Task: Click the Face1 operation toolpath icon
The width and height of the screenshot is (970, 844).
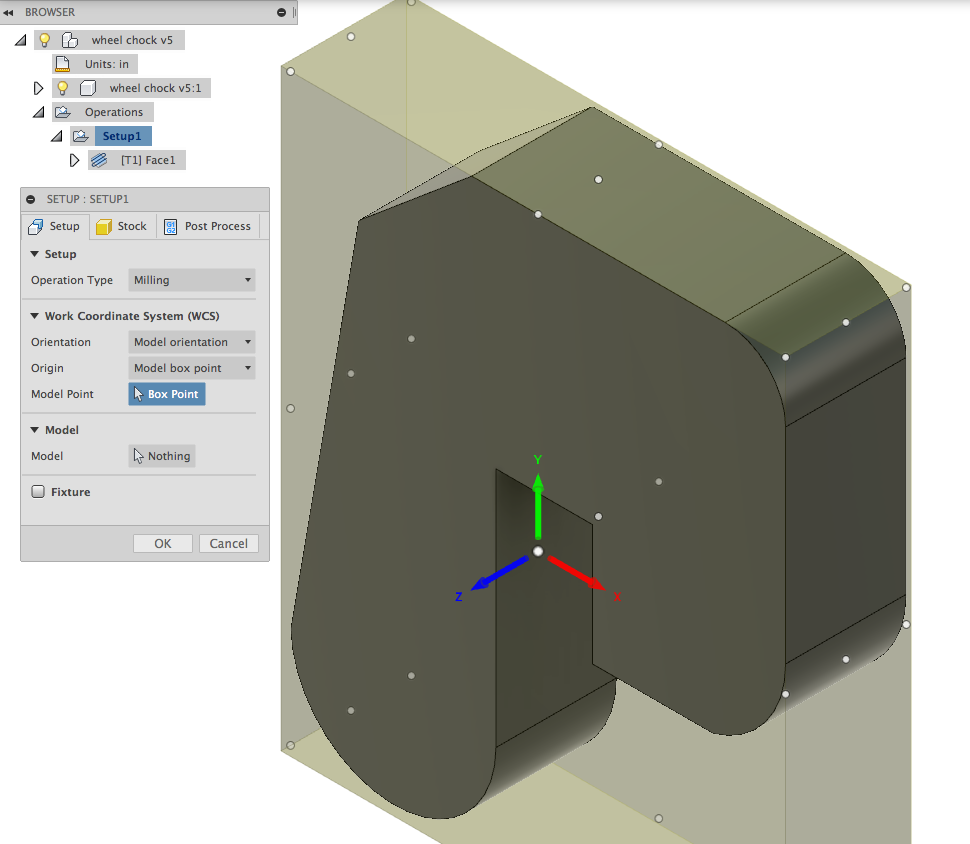Action: (x=98, y=160)
